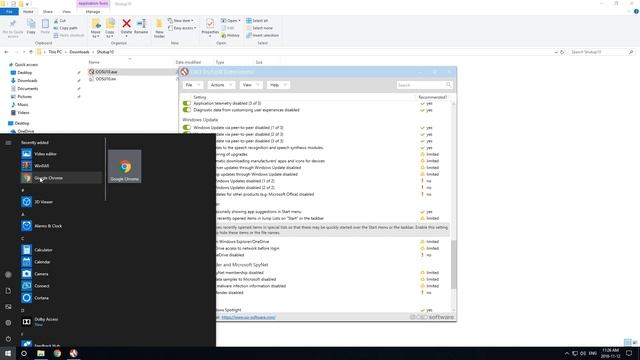Click the Copy button in Clipboard group
This screenshot has height=360, width=640.
pos(31,27)
